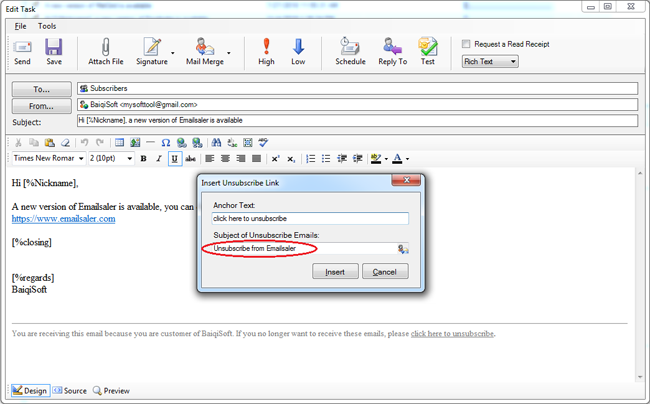Click the insert hyperlink globe icon
The image size is (650, 404).
182,143
